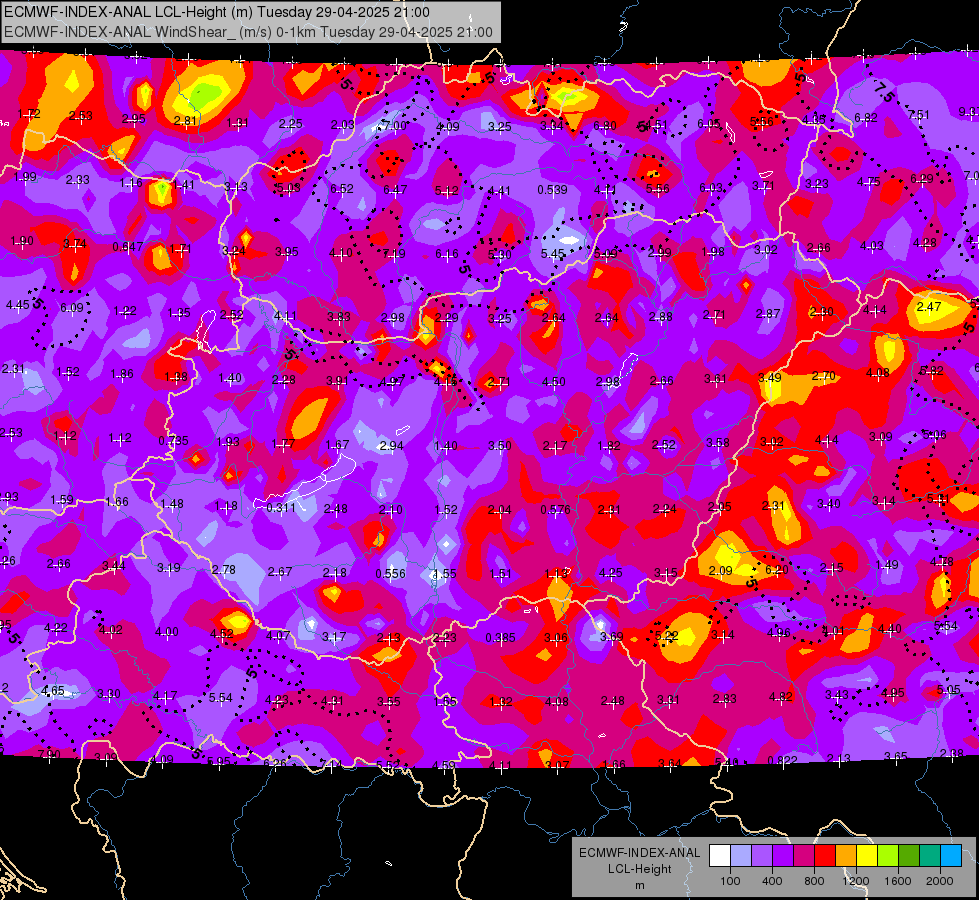Click the 0.822 wind shear value
The width and height of the screenshot is (979, 900).
click(x=782, y=760)
